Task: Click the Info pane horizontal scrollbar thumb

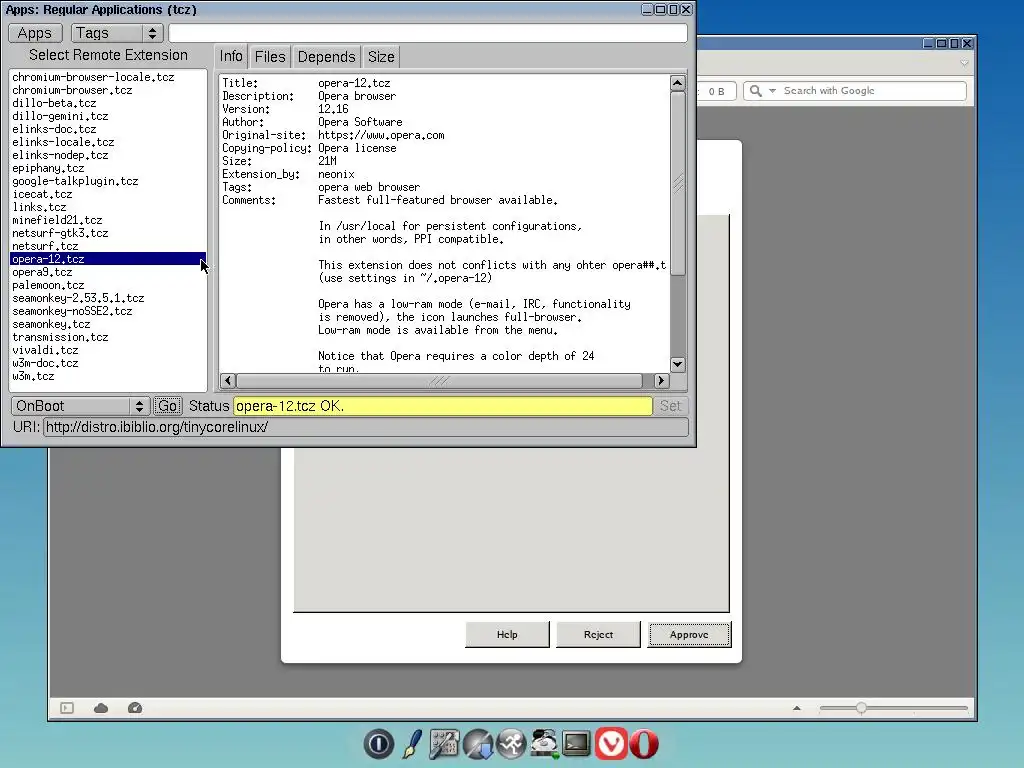Action: pyautogui.click(x=439, y=381)
